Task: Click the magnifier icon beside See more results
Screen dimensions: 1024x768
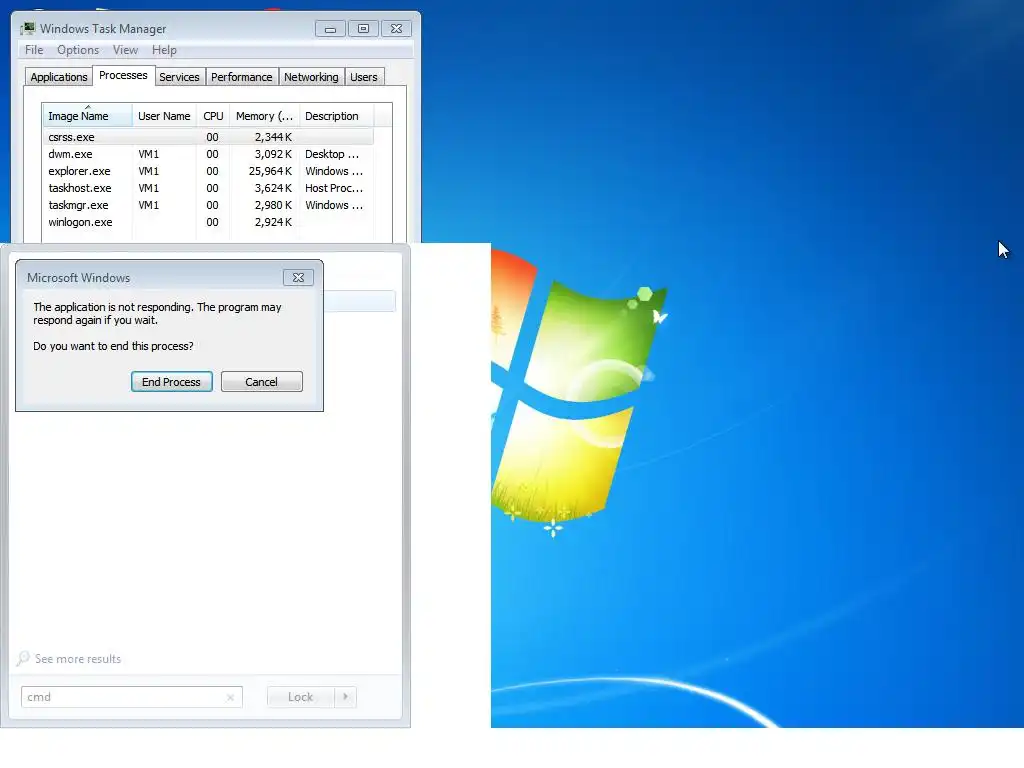Action: coord(23,658)
